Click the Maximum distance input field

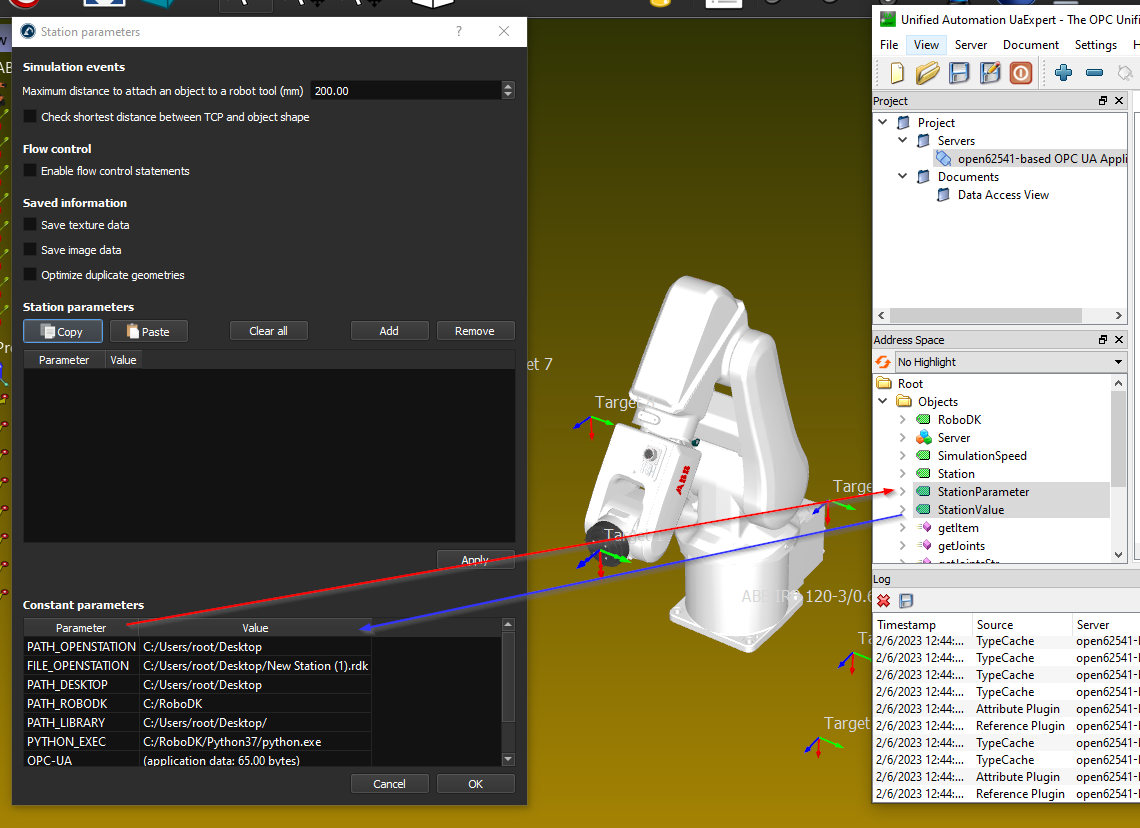click(x=406, y=91)
